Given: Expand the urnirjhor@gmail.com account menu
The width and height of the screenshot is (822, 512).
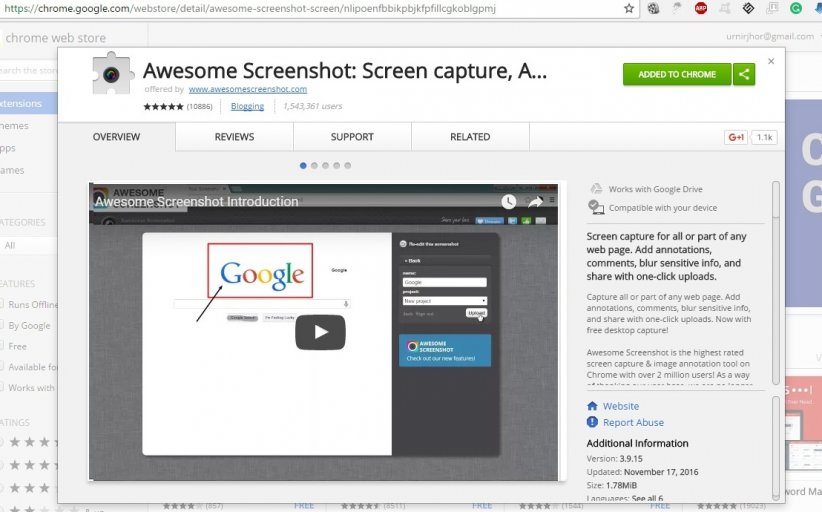Looking at the screenshot, I should click(x=771, y=36).
